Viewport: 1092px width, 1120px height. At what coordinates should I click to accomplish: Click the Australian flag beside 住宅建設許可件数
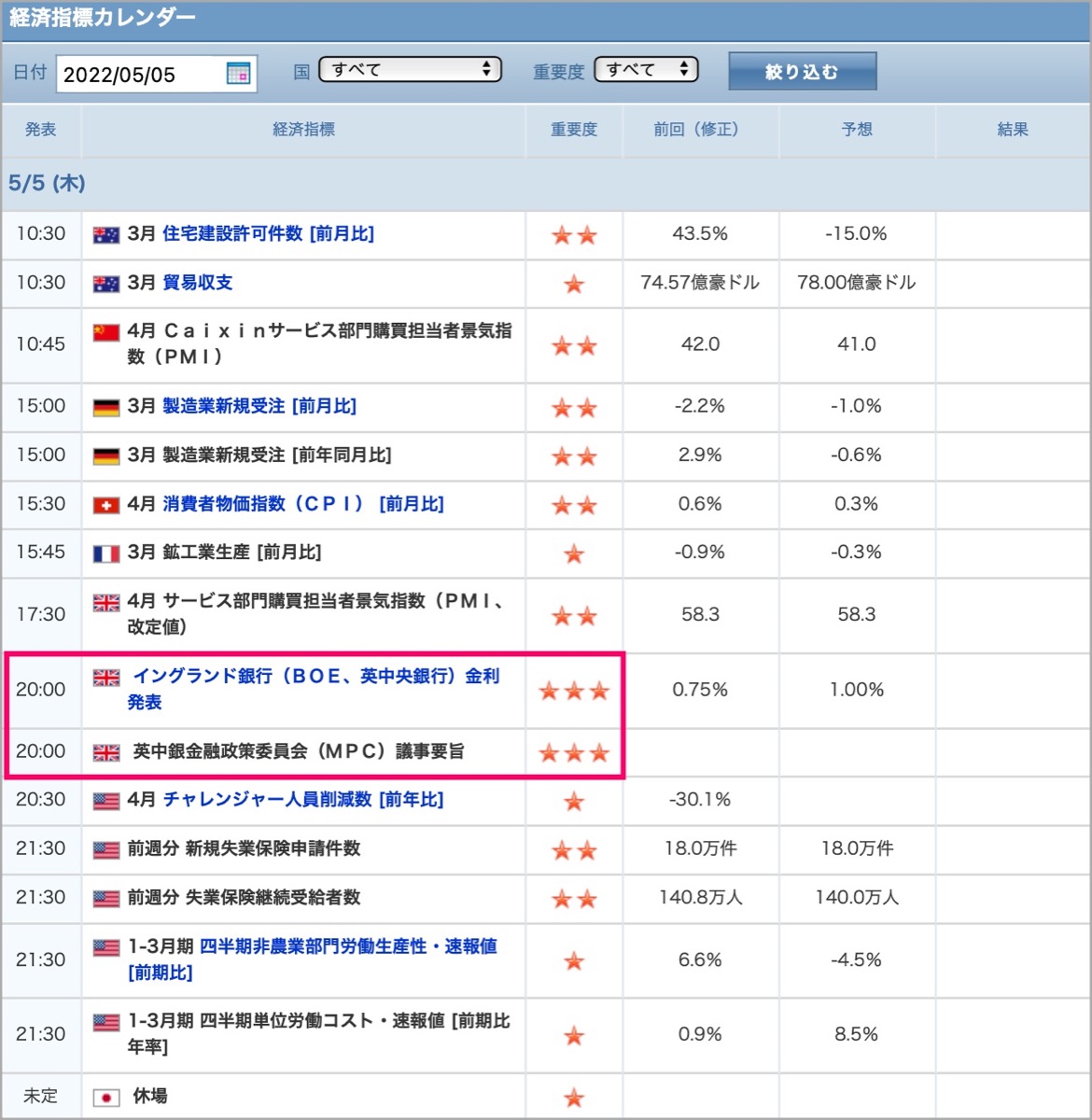click(x=106, y=235)
